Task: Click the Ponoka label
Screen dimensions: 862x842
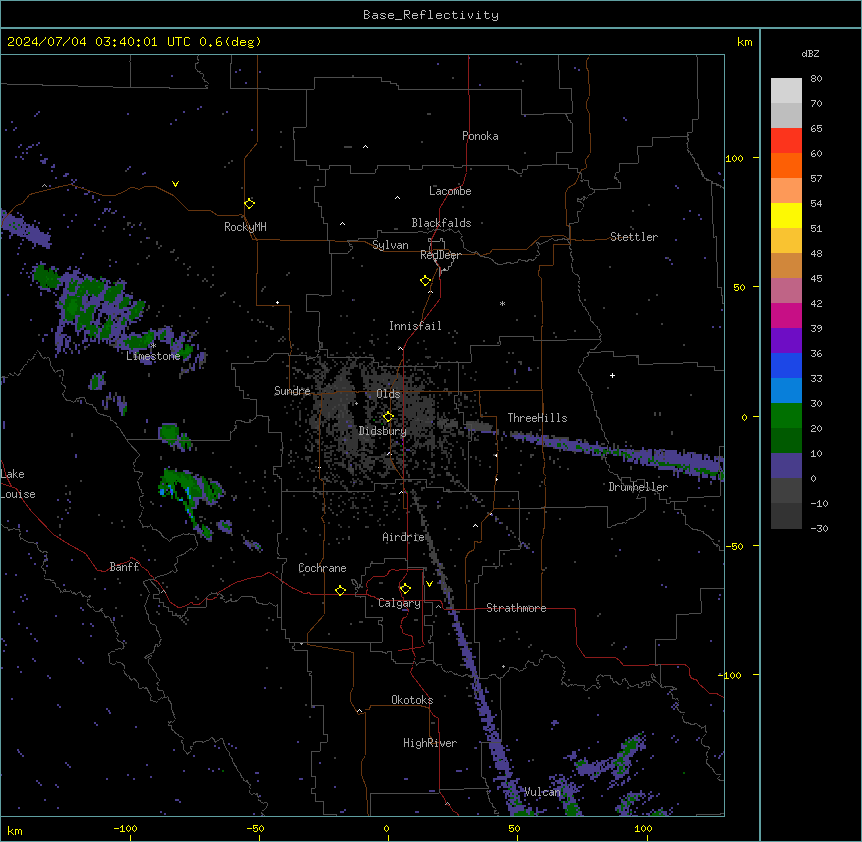Action: coord(480,136)
